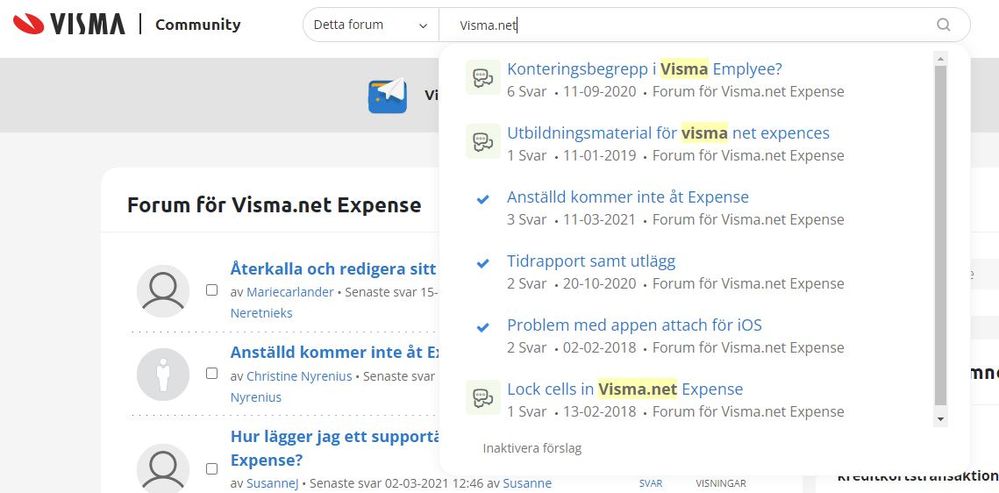Open forum post Återkalla och redigera sitt
Image resolution: width=999 pixels, height=493 pixels.
[x=333, y=268]
